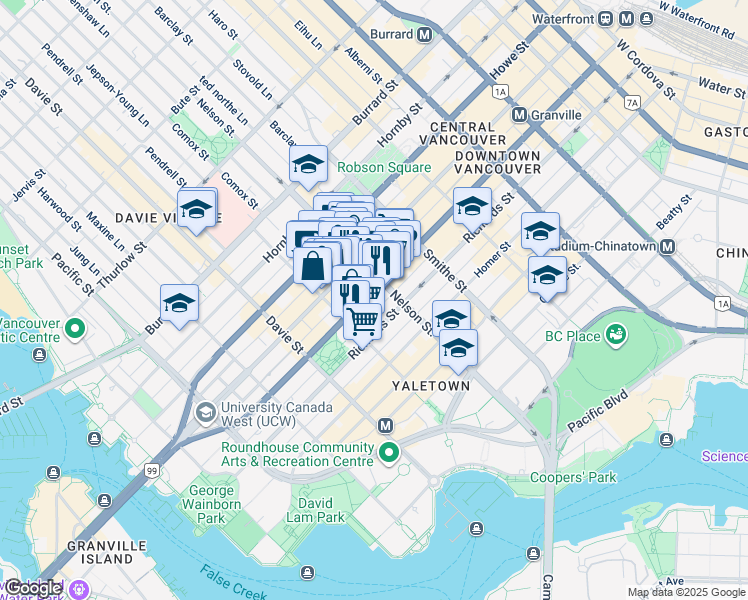This screenshot has width=748, height=600.
Task: Click the Roundhouse Community Centre pin
Action: (389, 454)
